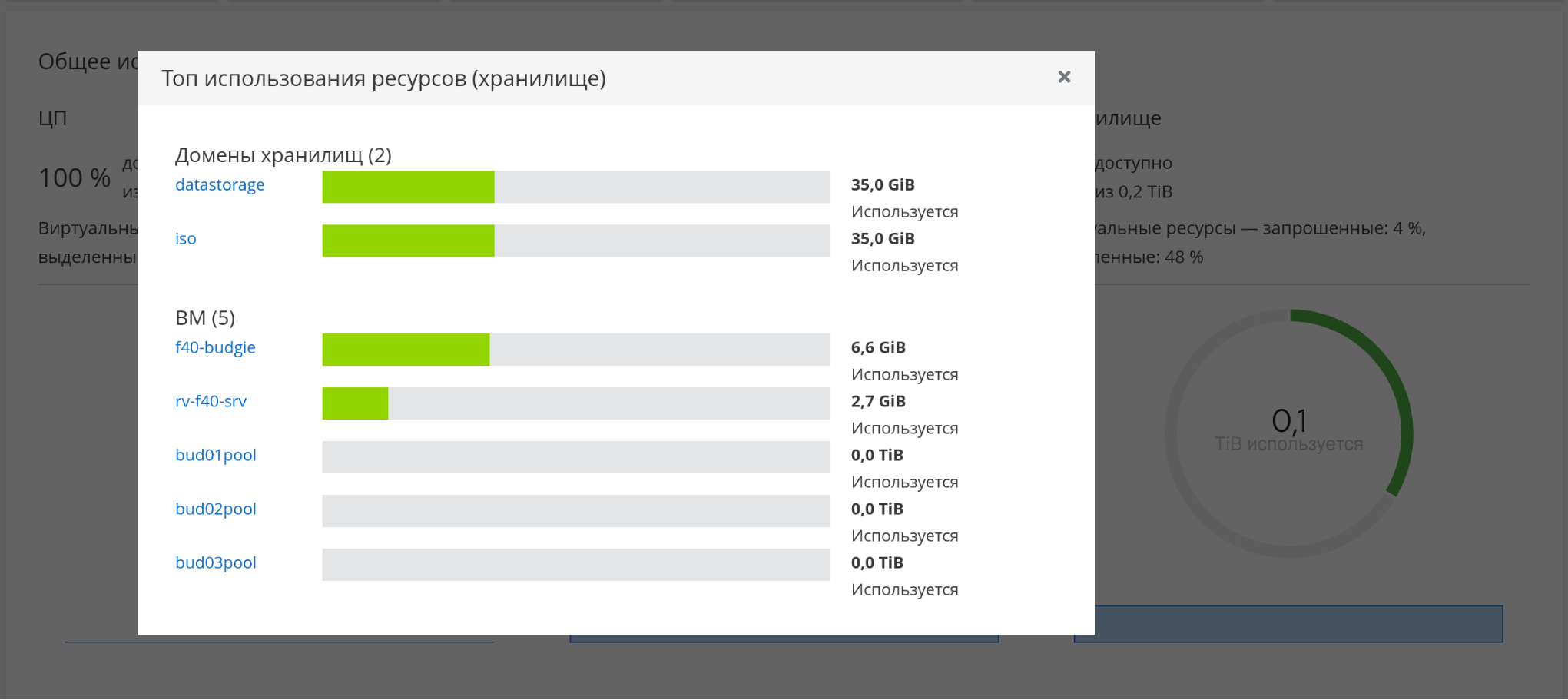
Task: Click the 'ВМ (5)' section heading
Action: (205, 318)
